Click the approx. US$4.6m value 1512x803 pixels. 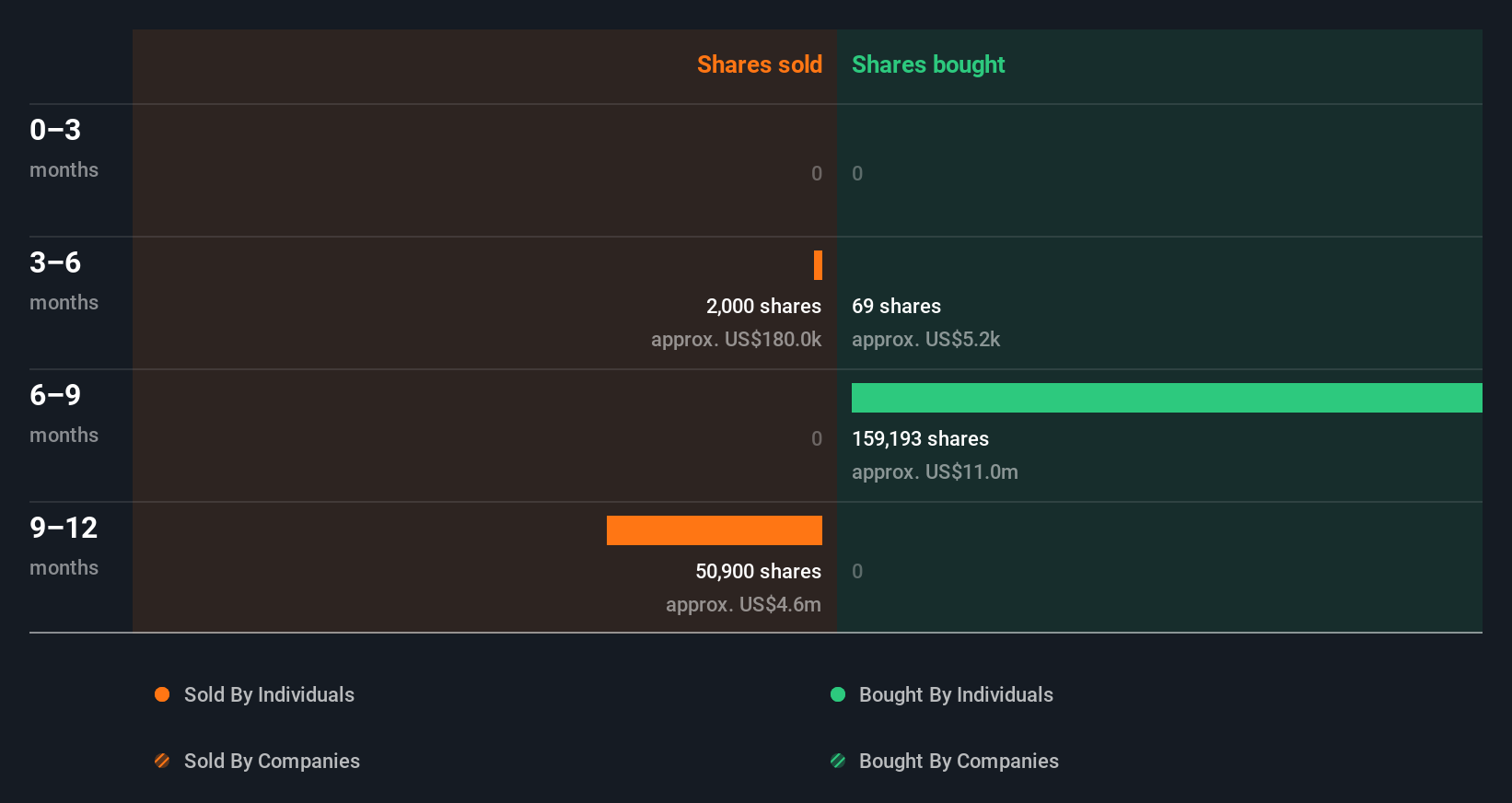coord(743,605)
